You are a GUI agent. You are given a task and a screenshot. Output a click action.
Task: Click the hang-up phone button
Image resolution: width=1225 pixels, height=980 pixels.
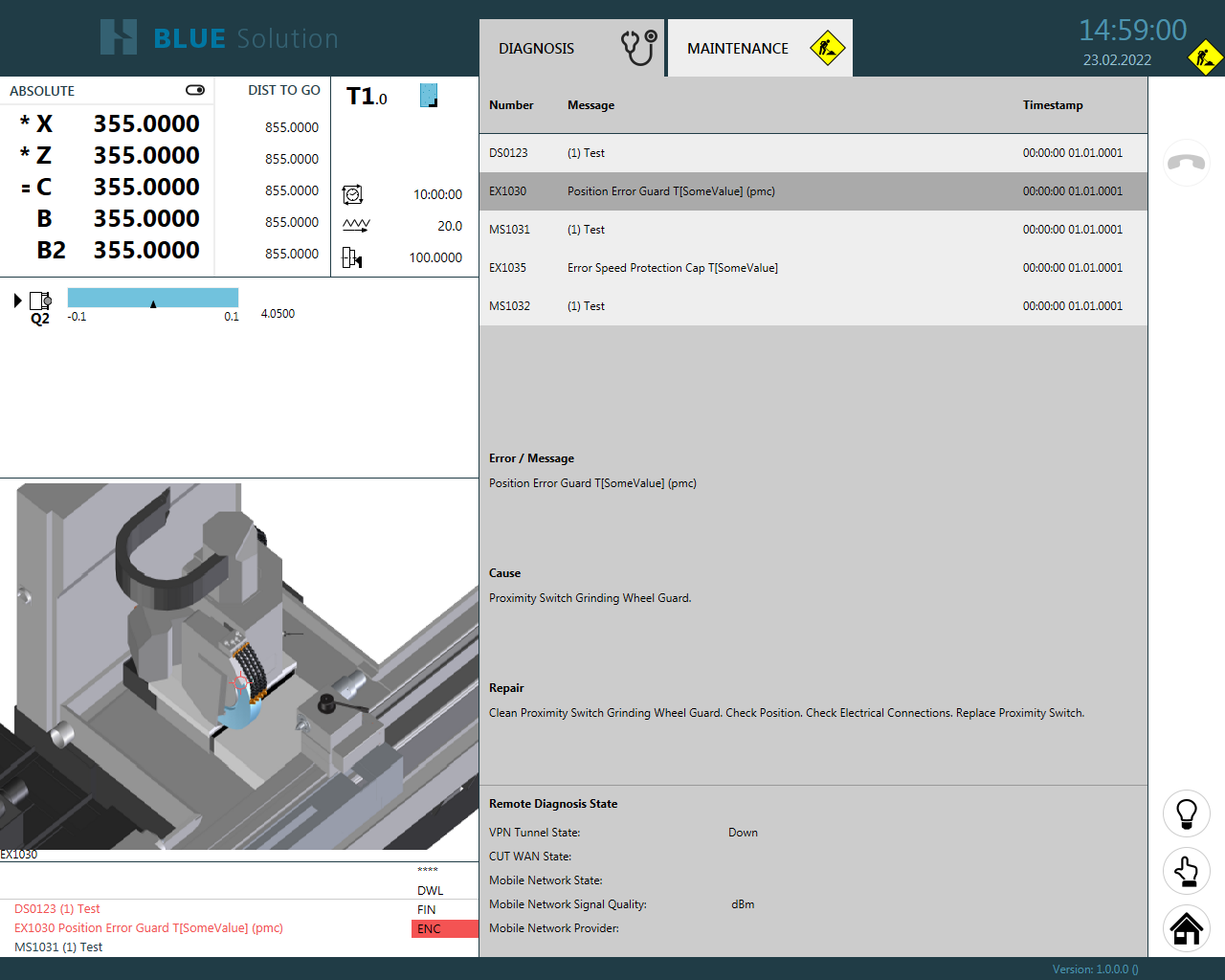[1187, 163]
